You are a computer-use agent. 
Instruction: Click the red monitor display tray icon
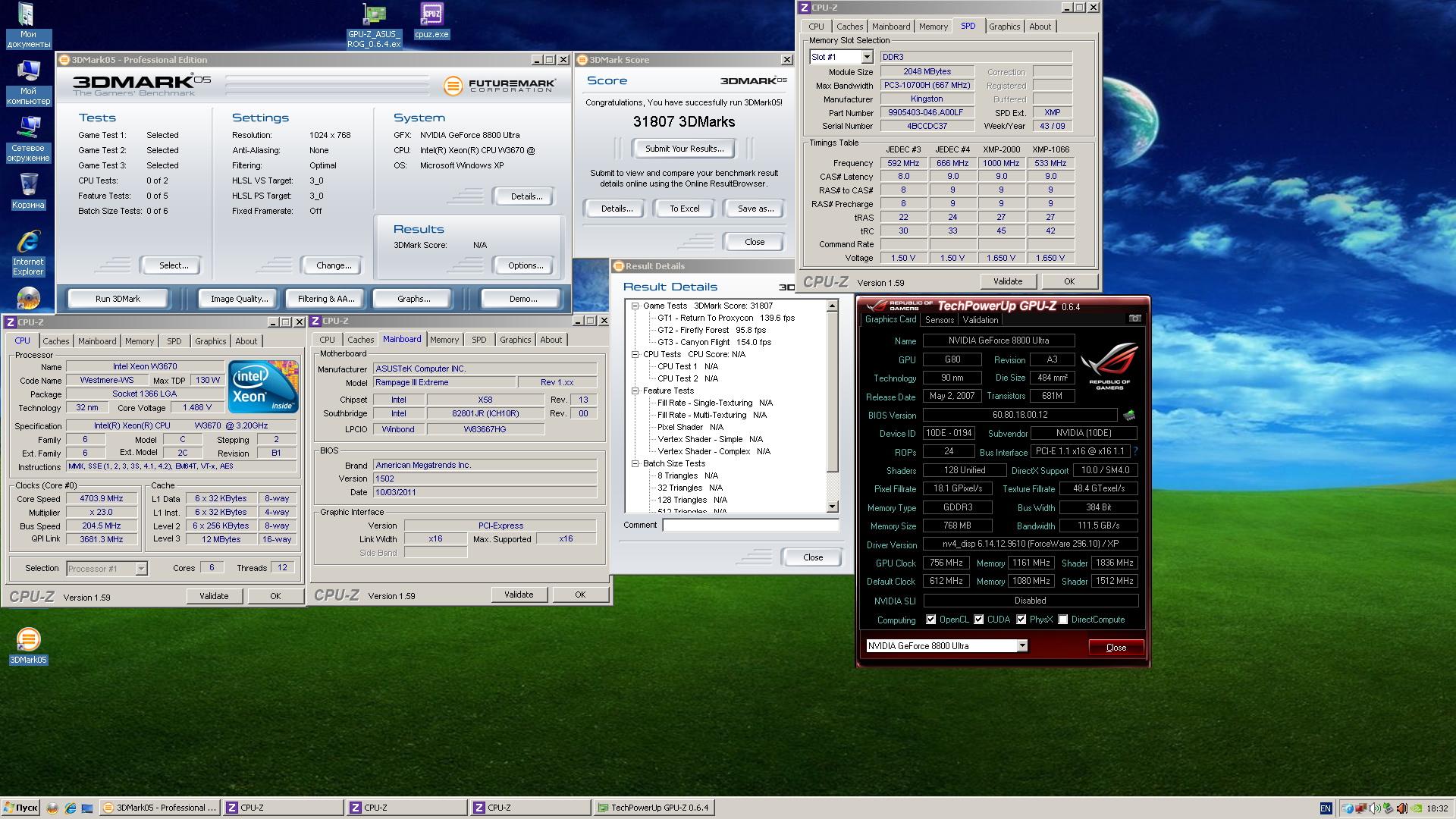(1360, 808)
